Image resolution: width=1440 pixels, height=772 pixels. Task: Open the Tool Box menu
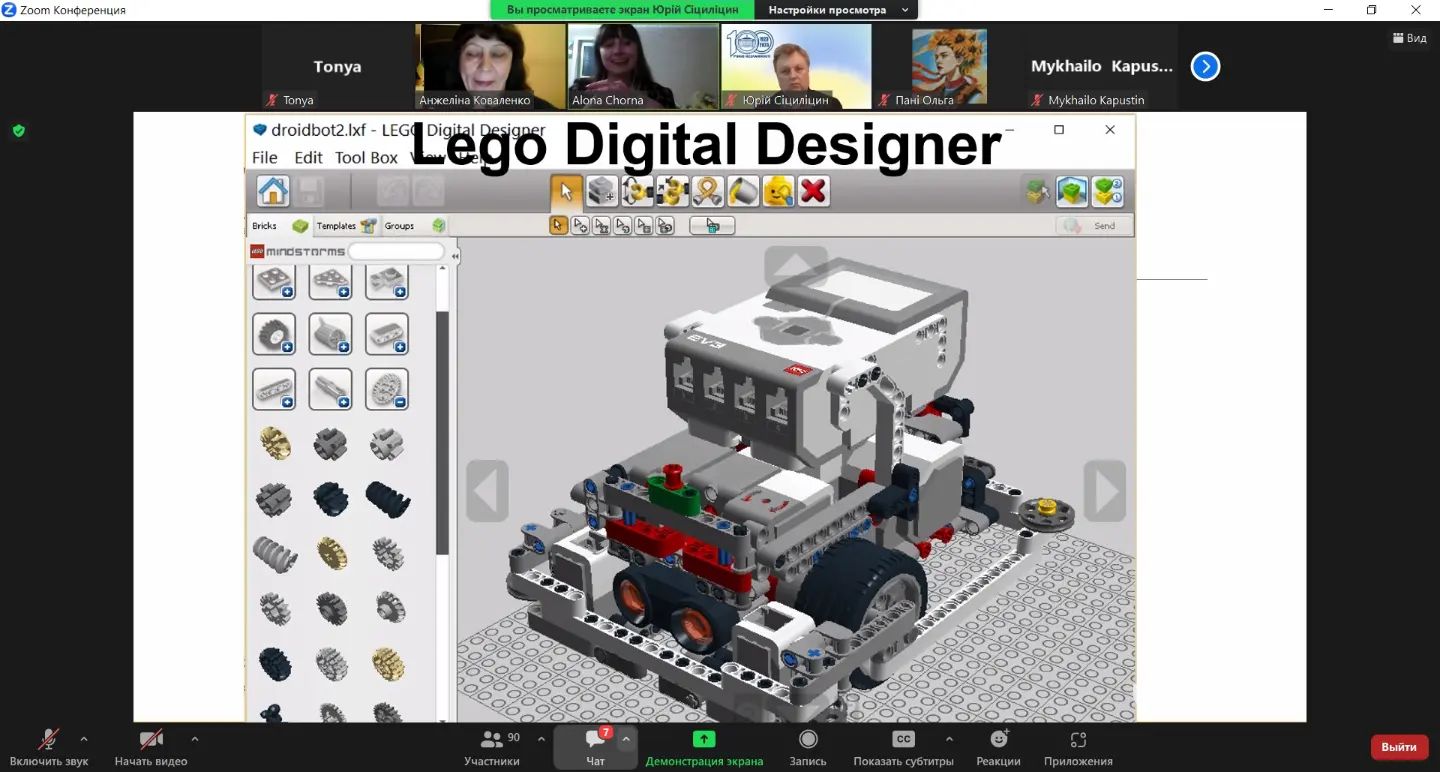[x=366, y=158]
